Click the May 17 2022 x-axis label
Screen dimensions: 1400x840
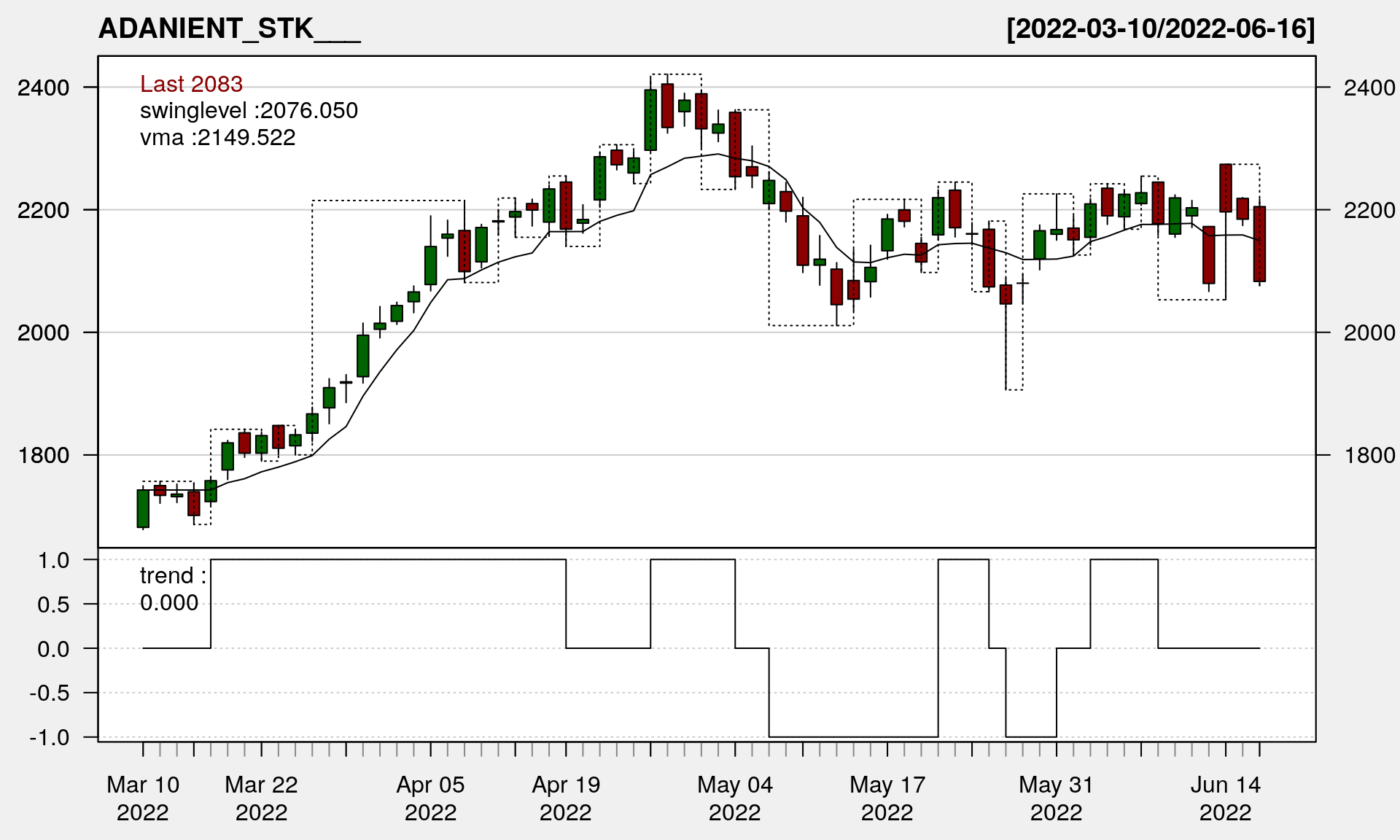click(887, 798)
